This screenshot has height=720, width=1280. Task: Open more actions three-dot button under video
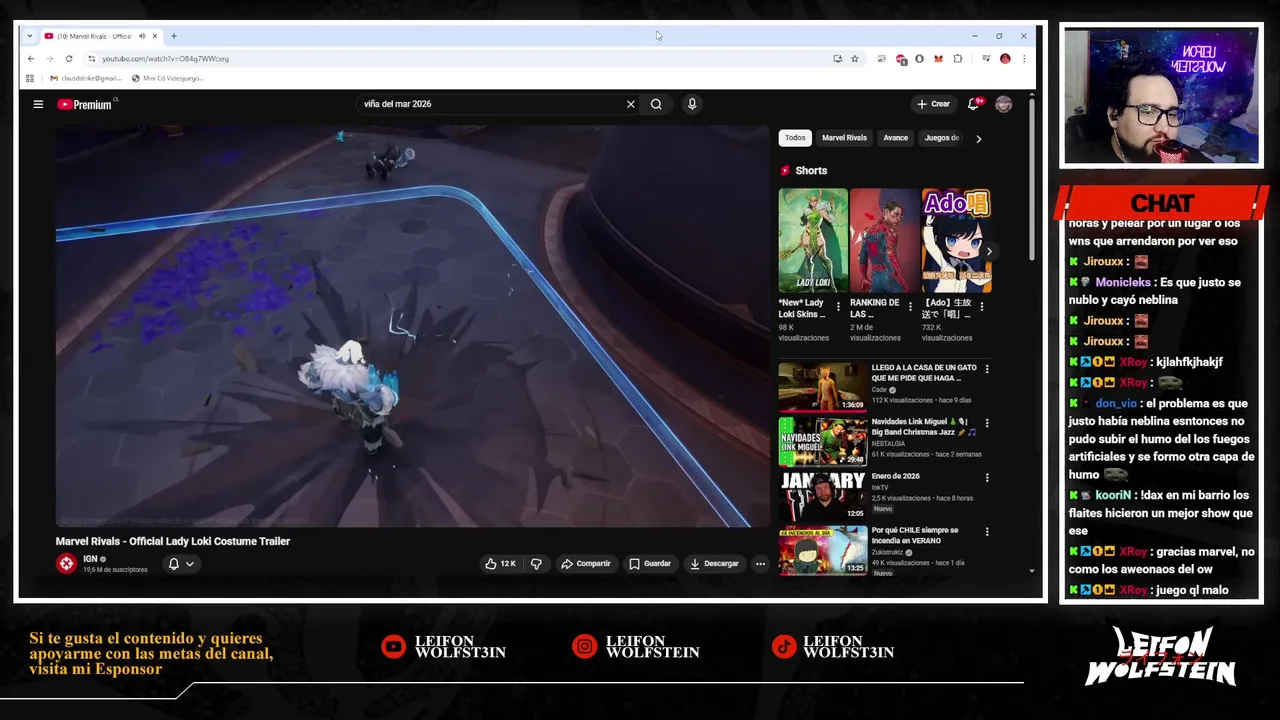[x=760, y=564]
